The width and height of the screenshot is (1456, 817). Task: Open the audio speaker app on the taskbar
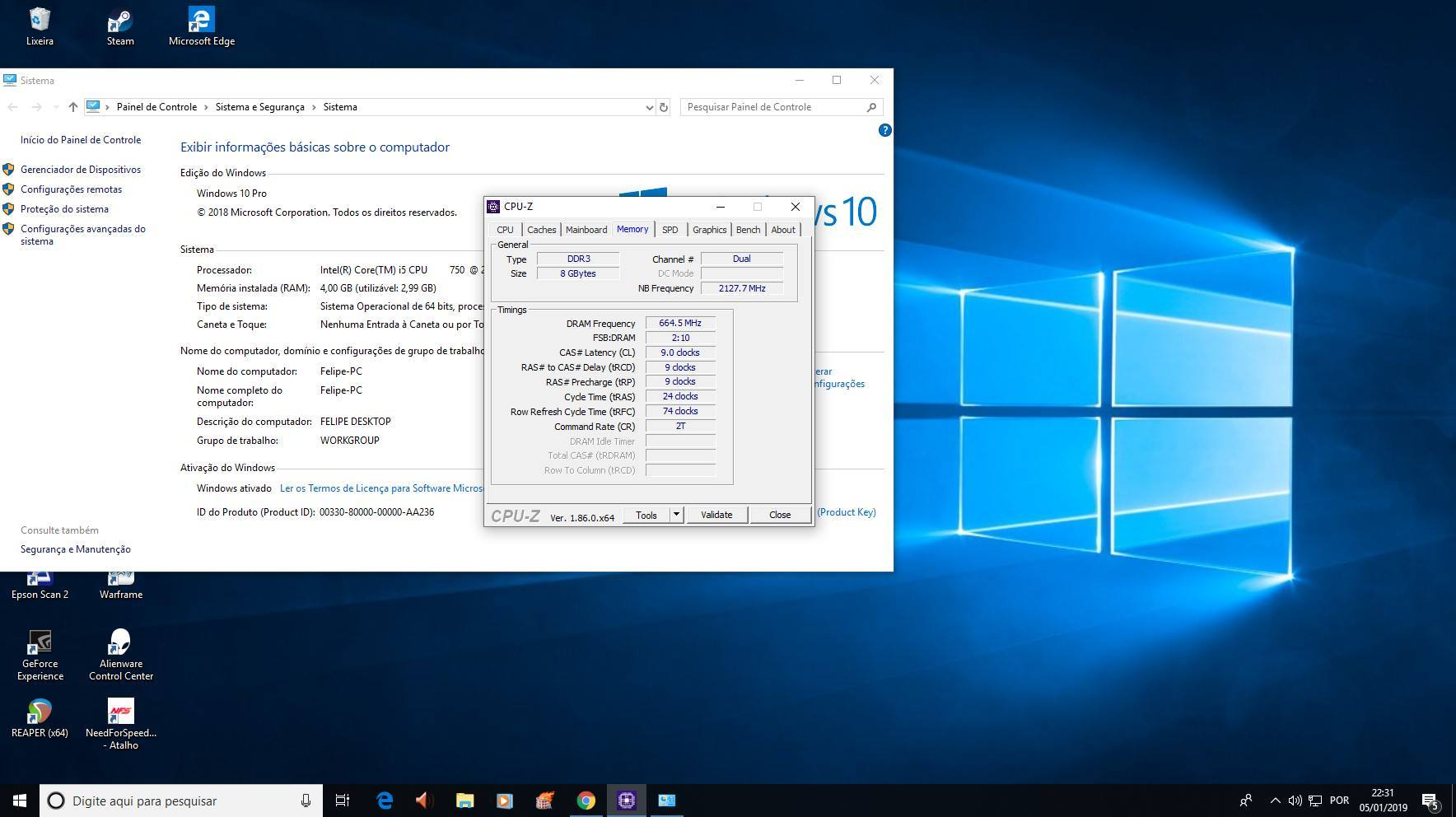[424, 801]
